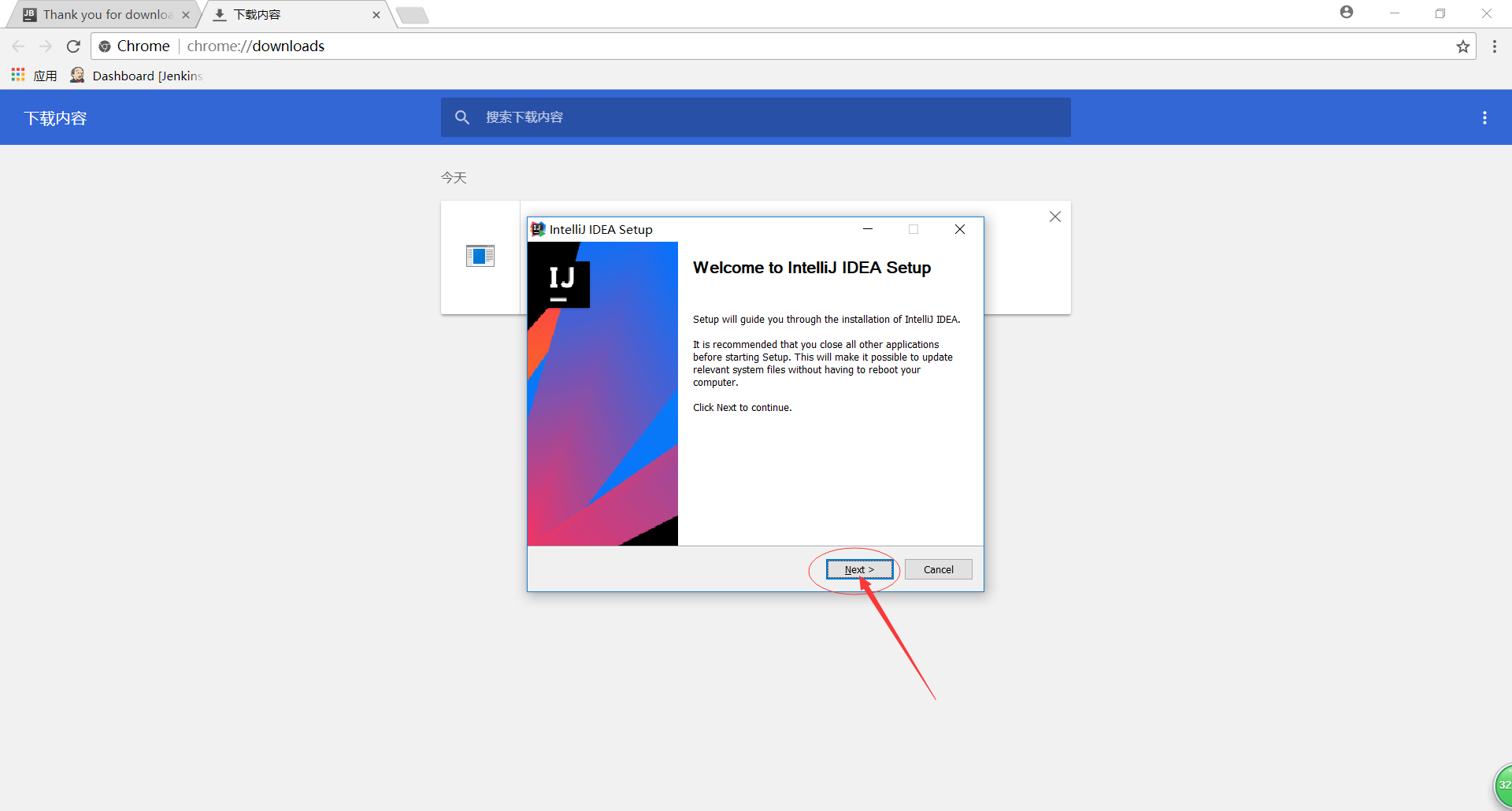Image resolution: width=1512 pixels, height=811 pixels.
Task: Close the 'Thank you for download' tab
Action: pyautogui.click(x=186, y=15)
